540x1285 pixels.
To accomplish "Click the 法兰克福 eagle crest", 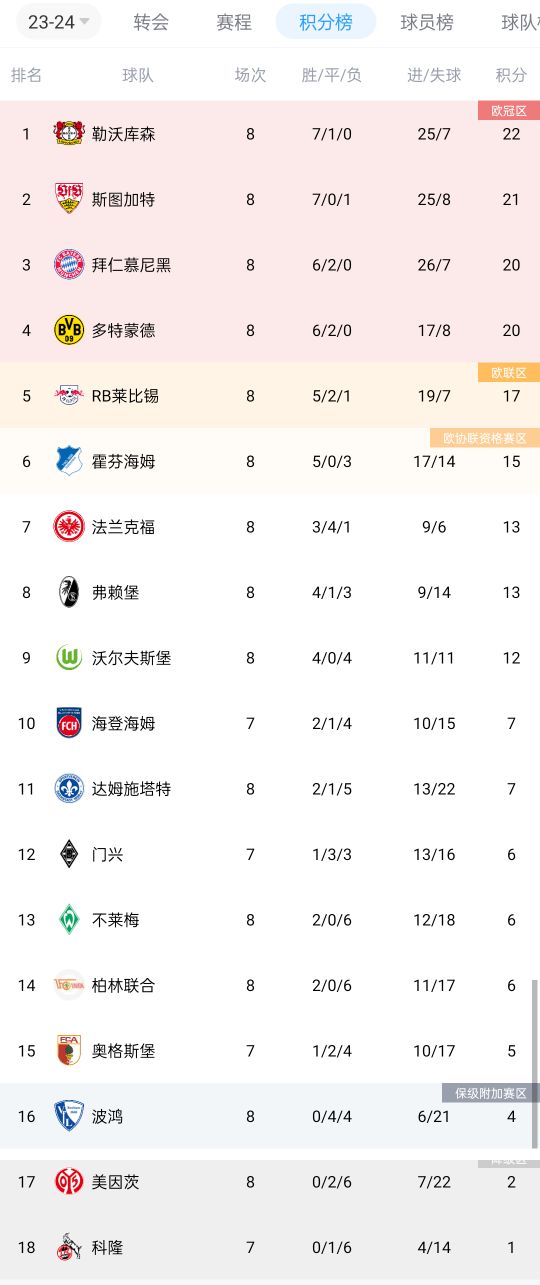I will click(69, 527).
